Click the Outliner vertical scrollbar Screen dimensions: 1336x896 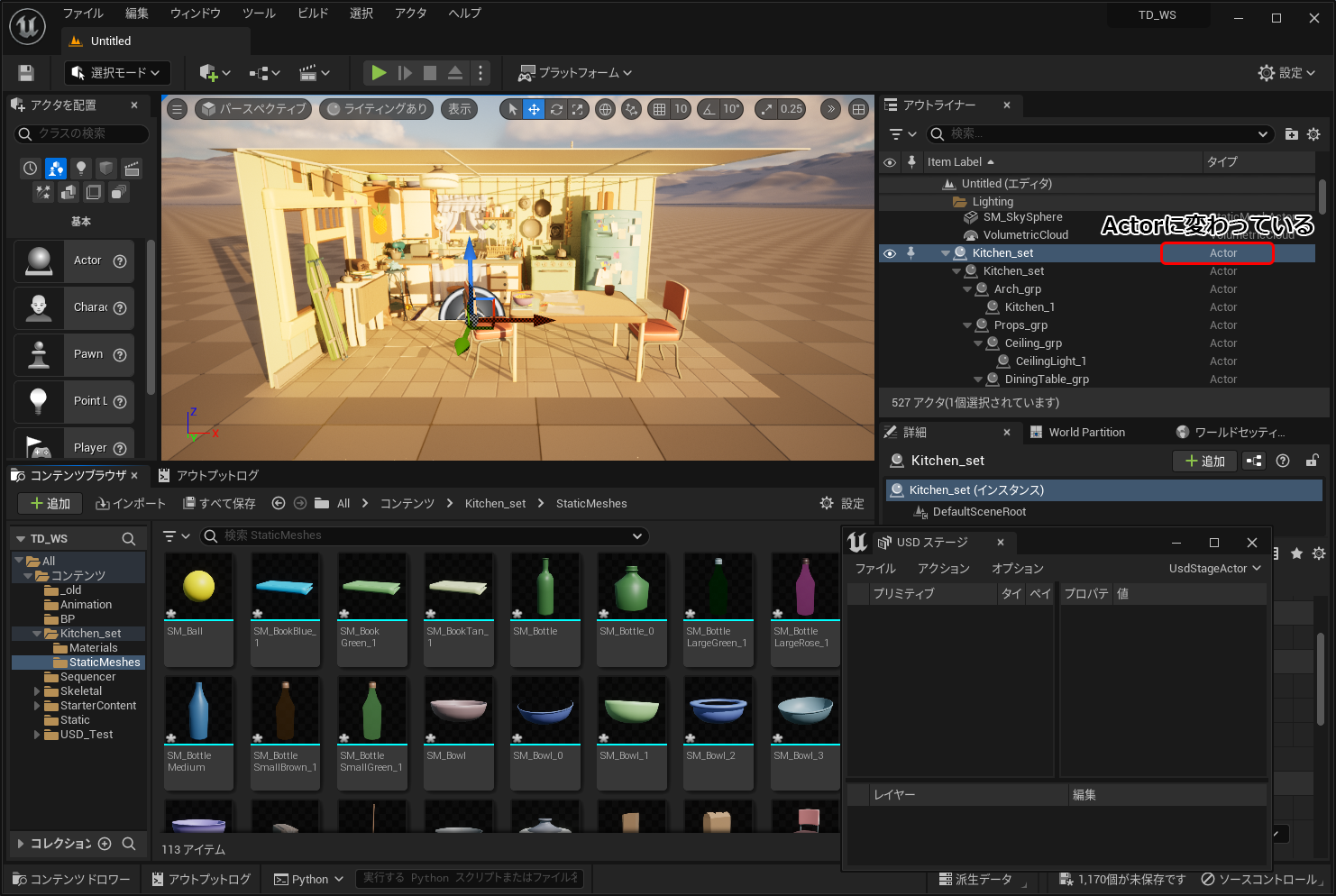[1322, 198]
